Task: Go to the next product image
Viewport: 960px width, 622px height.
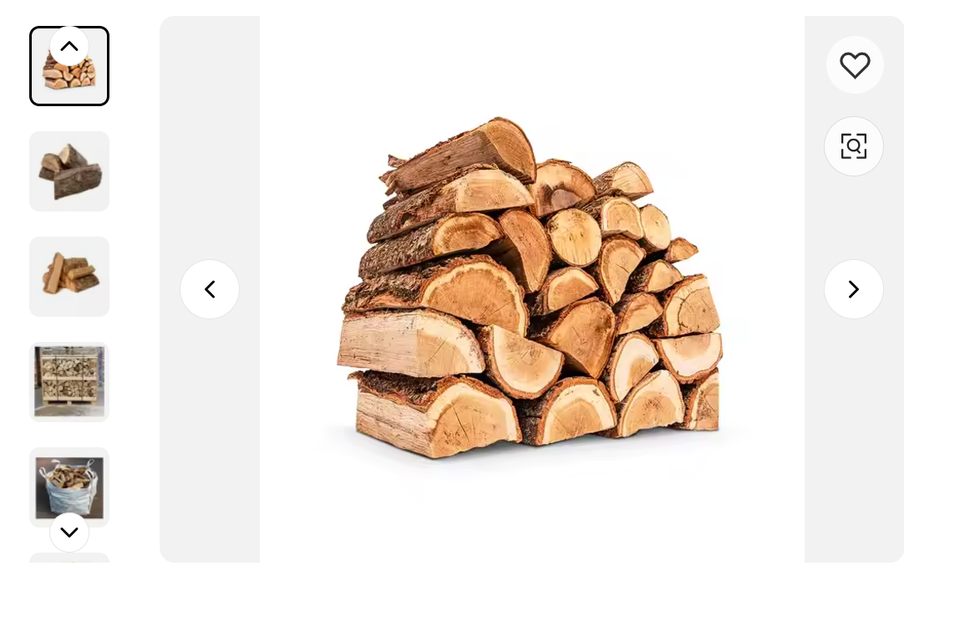Action: tap(853, 289)
